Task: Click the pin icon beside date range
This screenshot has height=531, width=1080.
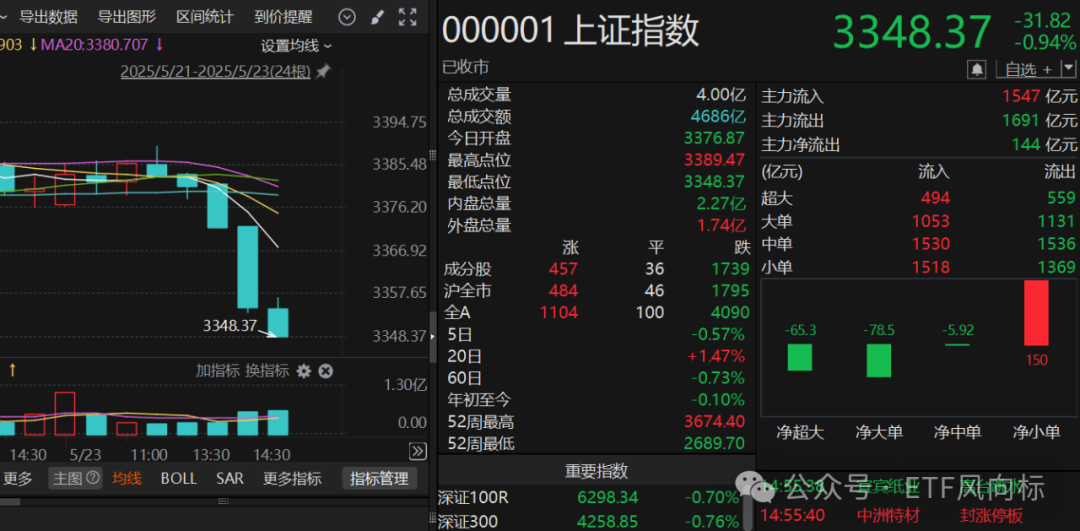Action: pos(322,72)
